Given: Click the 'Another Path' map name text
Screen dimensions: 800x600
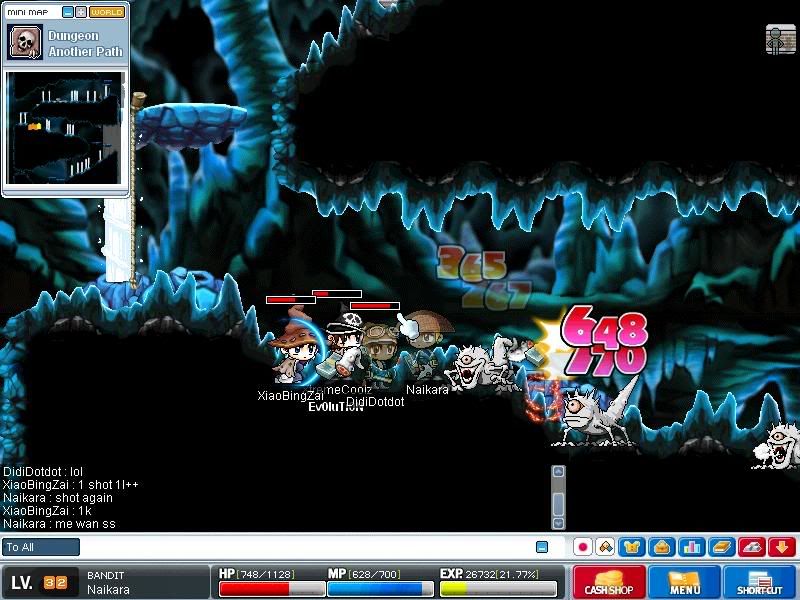Looking at the screenshot, I should tap(86, 52).
